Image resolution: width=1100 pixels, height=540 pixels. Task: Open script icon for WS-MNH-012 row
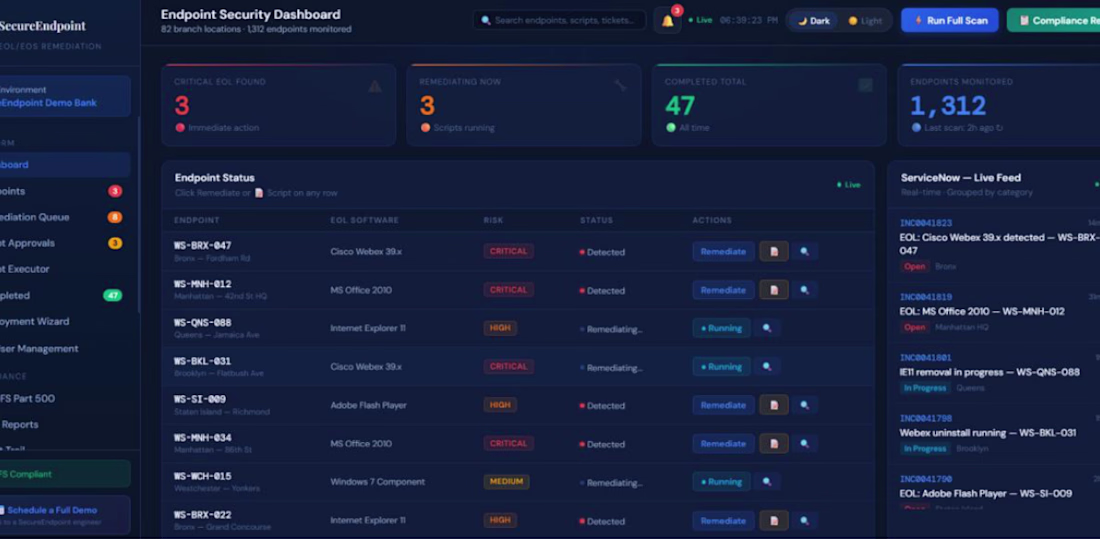(774, 290)
